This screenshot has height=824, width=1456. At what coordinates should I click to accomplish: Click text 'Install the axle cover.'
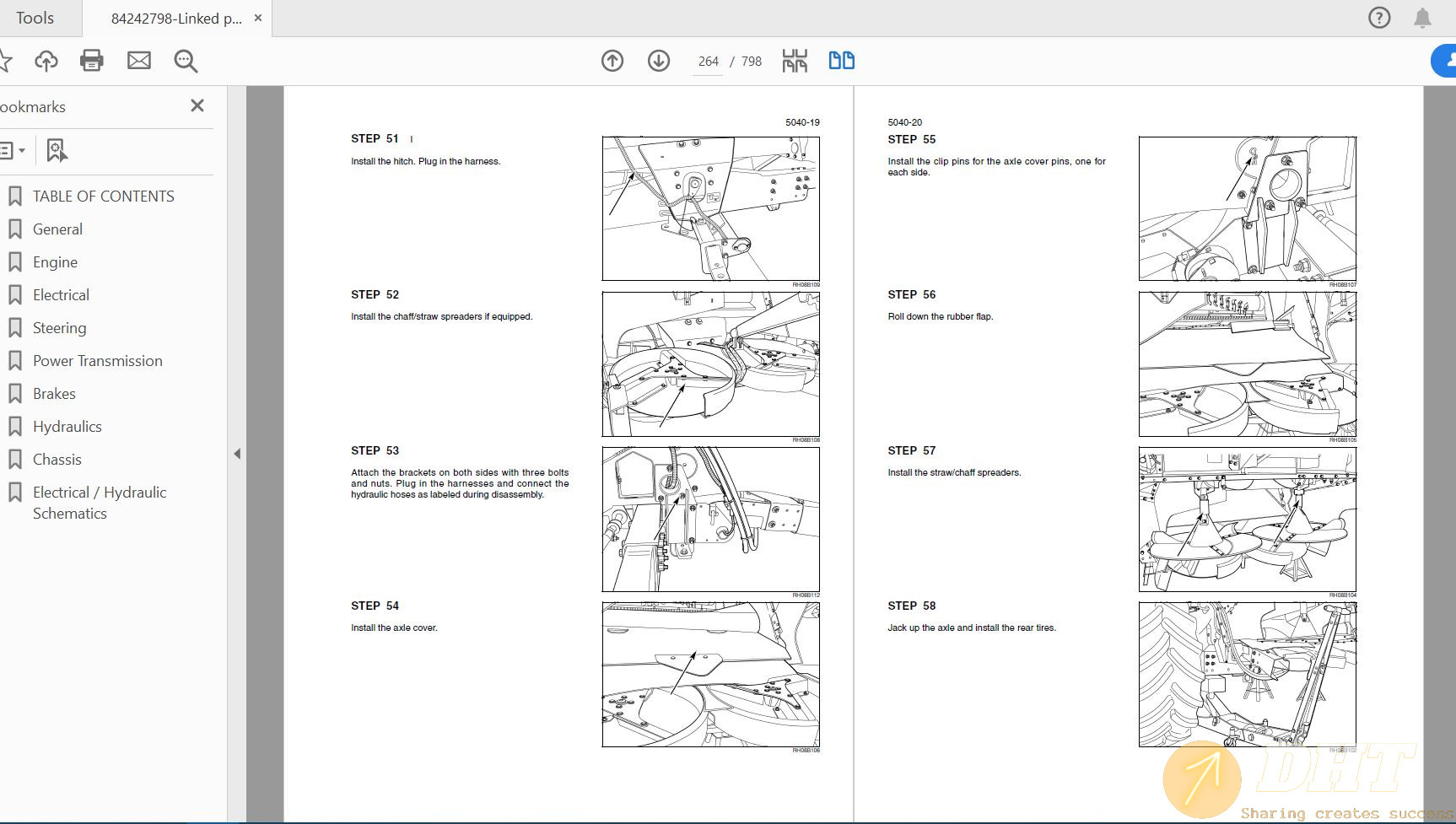[x=394, y=627]
